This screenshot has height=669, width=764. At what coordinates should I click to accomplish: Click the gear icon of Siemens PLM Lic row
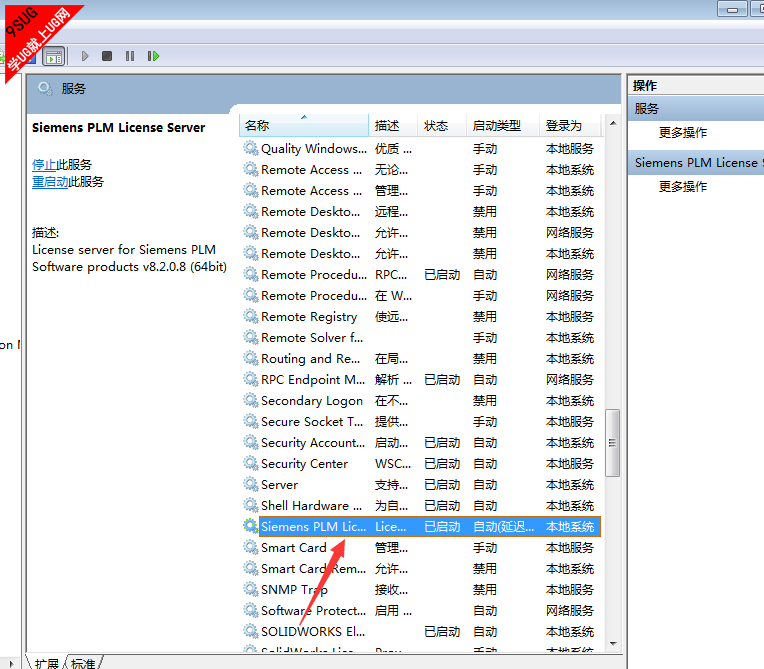(250, 526)
